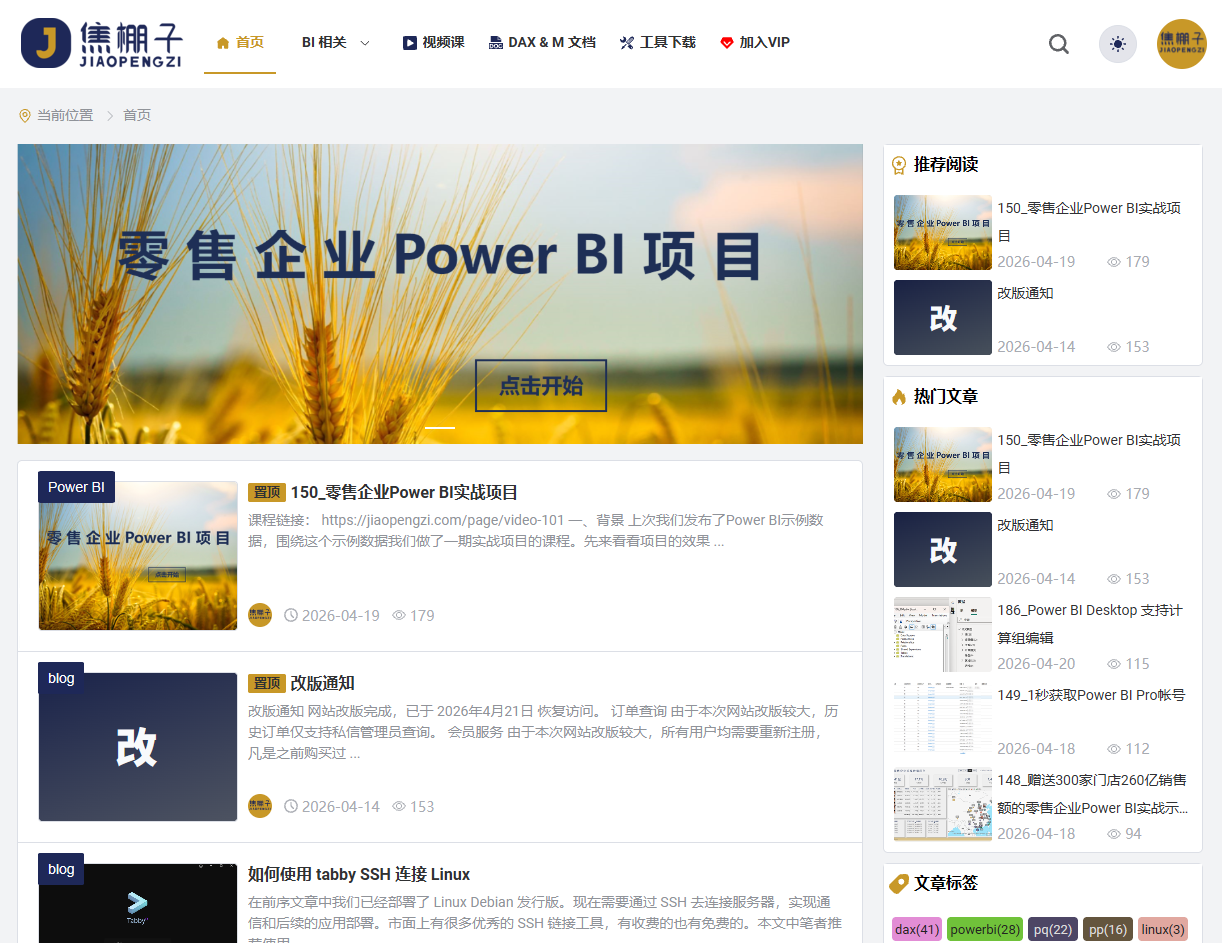Click author avatar under 改版通知 article

pos(260,806)
